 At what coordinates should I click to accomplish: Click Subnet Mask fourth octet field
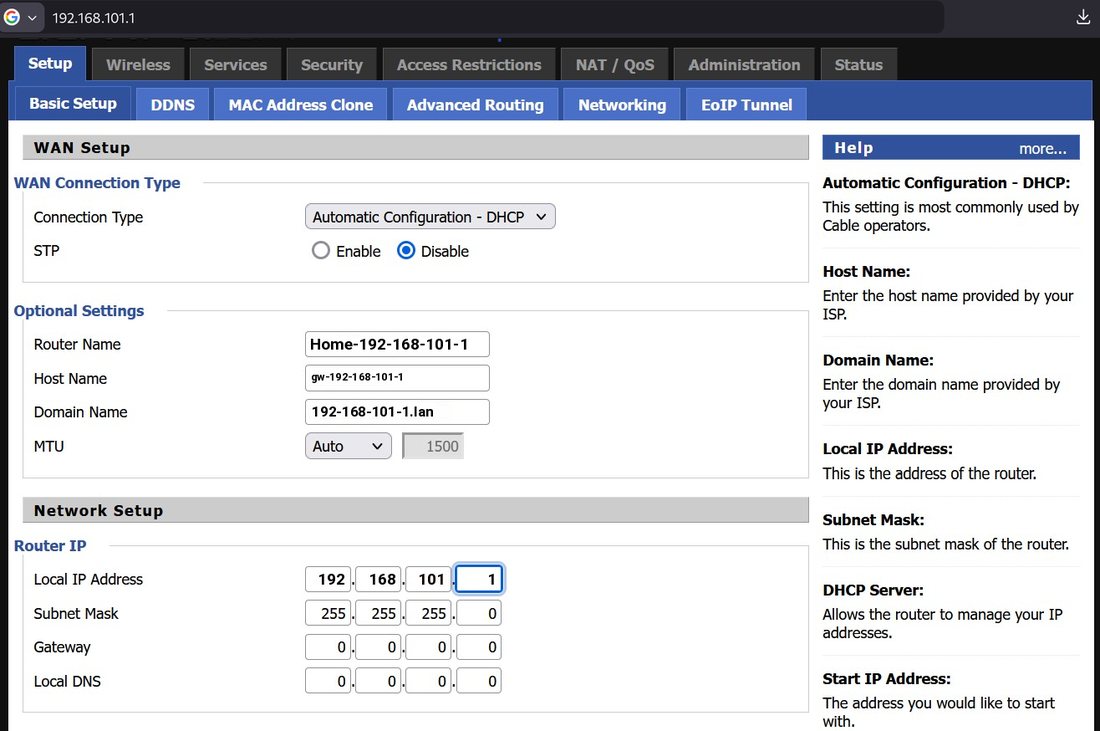pos(478,614)
